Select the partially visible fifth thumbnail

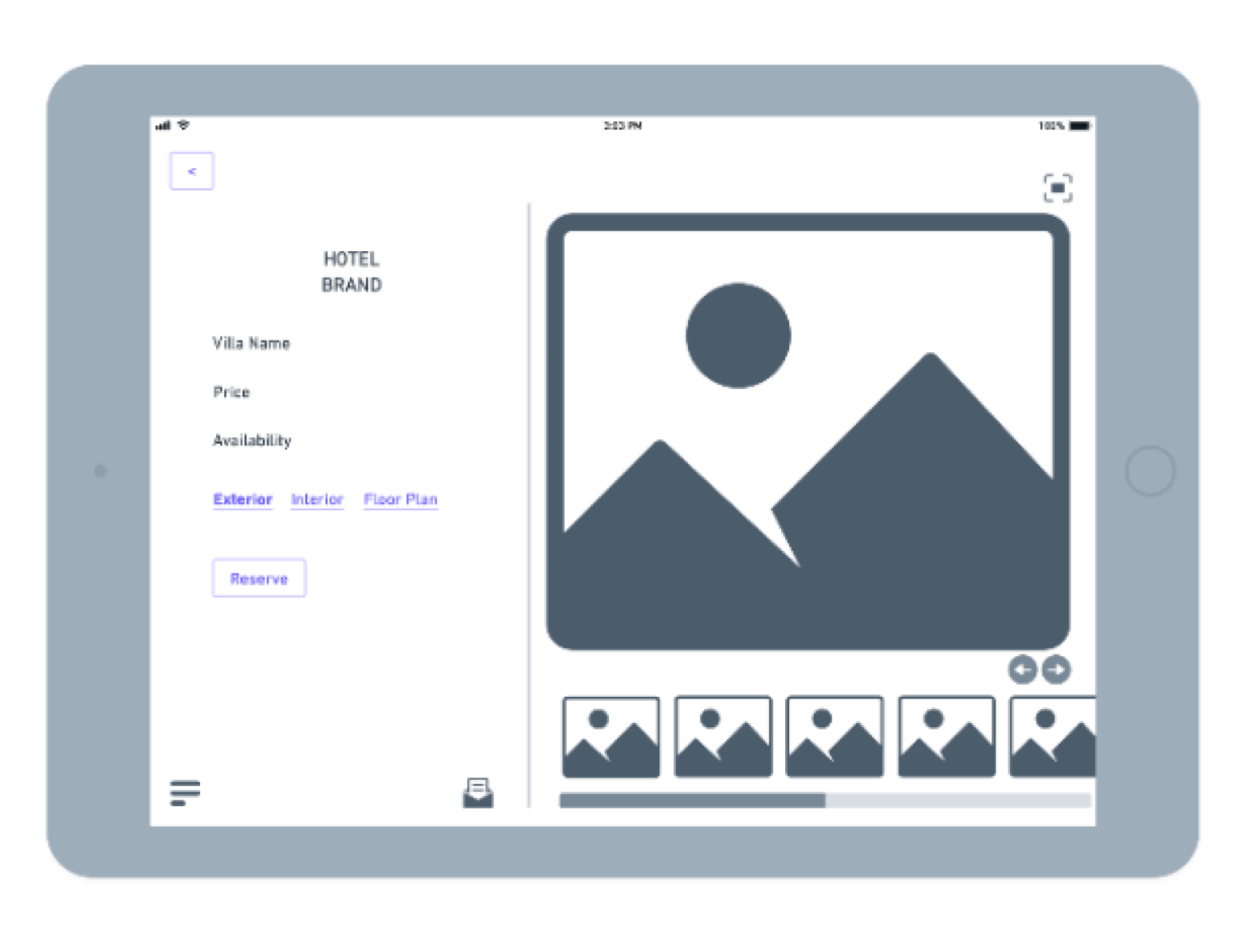coord(1052,737)
